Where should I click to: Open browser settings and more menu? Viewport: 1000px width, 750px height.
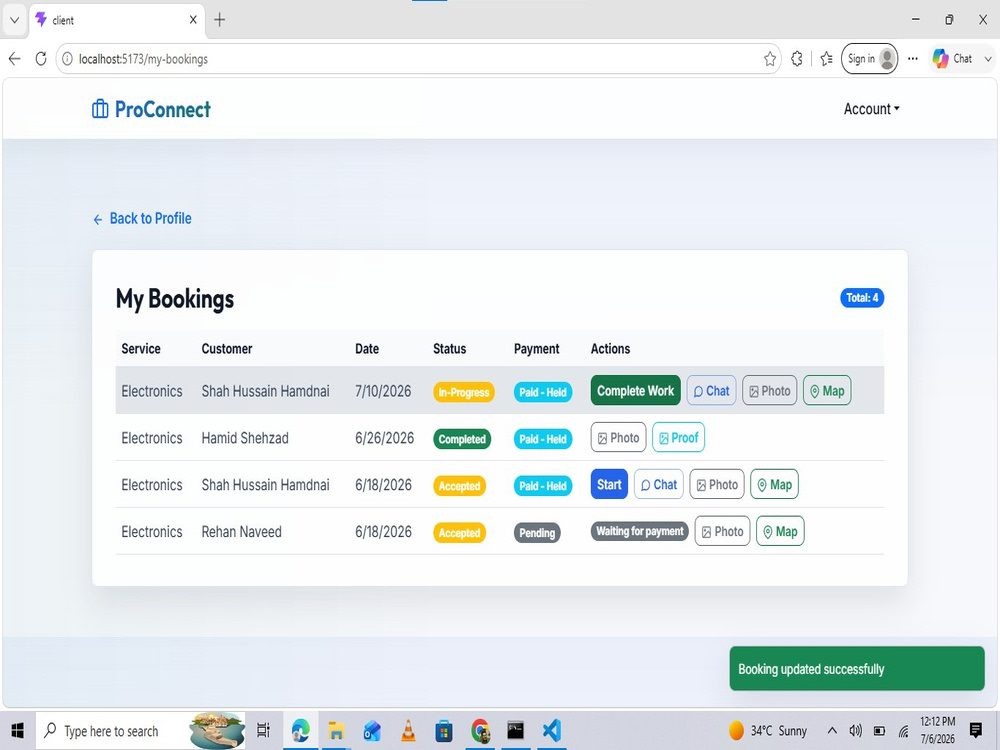(x=913, y=59)
